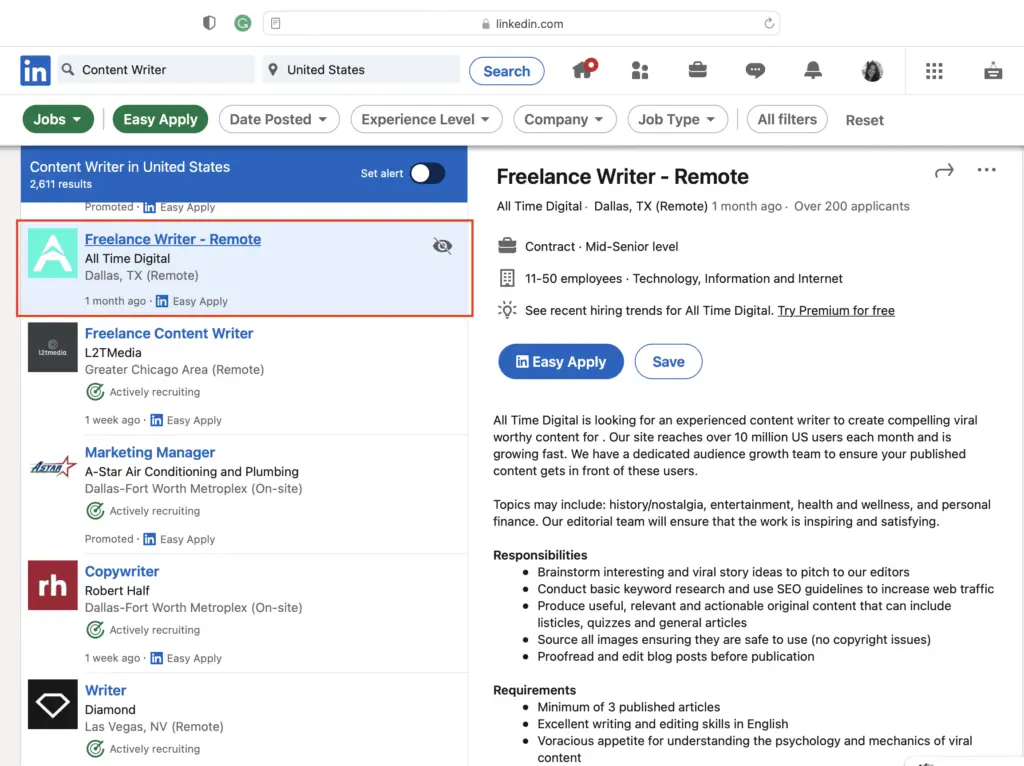Click the Grammarly browser extension icon
The image size is (1024, 766).
tap(242, 22)
